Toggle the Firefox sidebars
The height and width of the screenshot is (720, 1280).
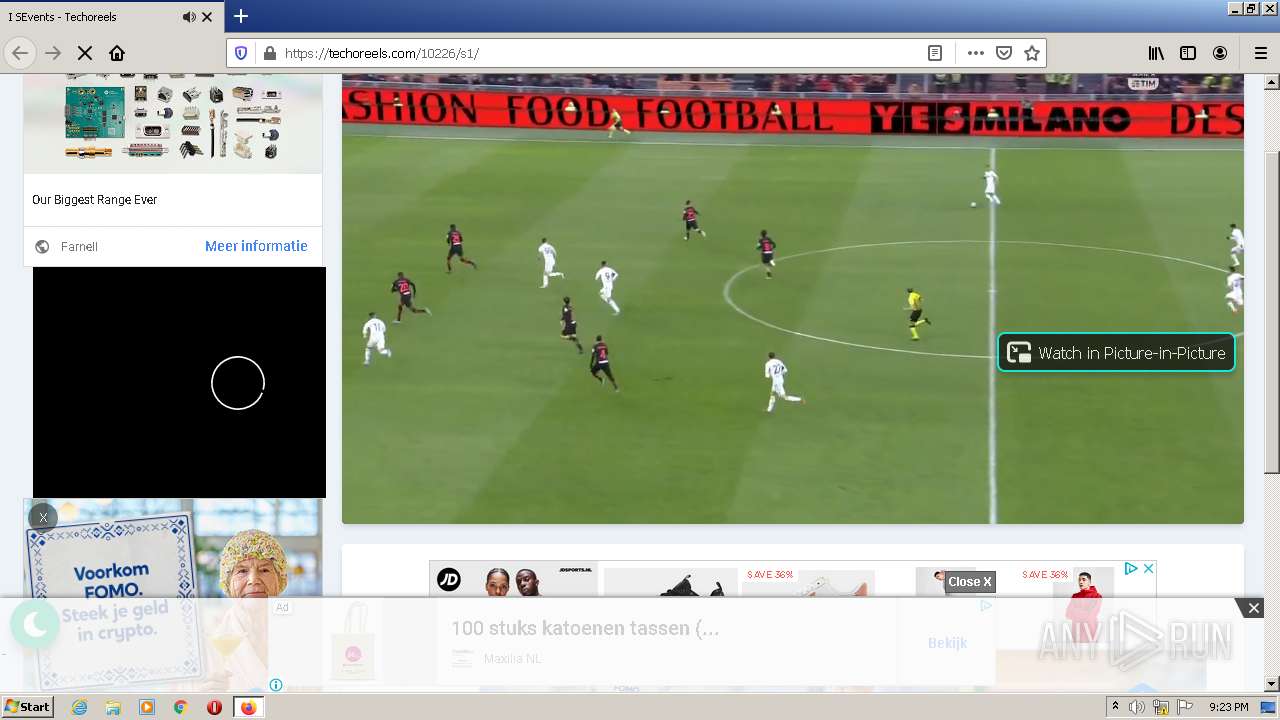(1188, 53)
